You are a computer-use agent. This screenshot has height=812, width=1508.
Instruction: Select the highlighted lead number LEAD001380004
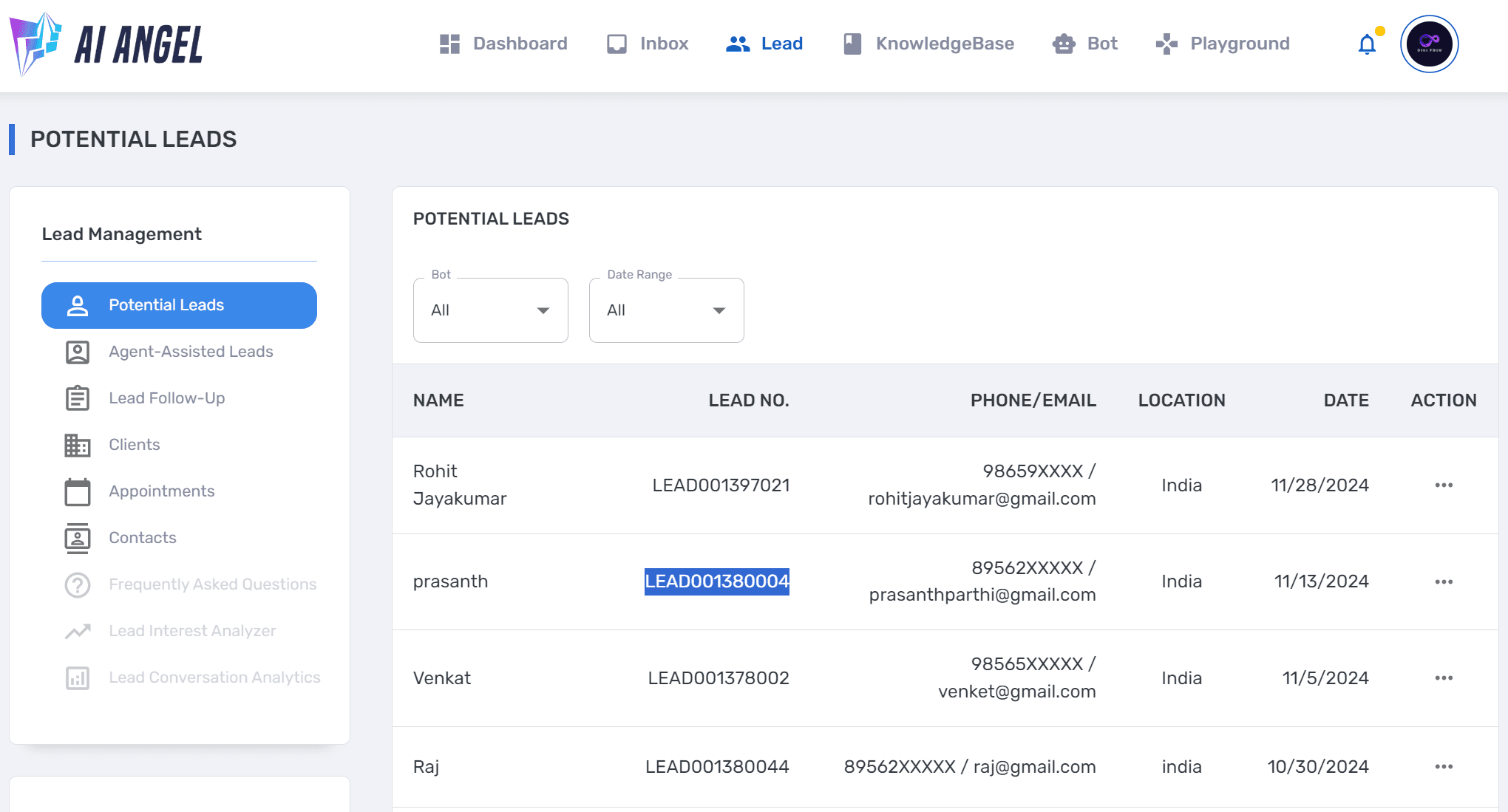(716, 581)
